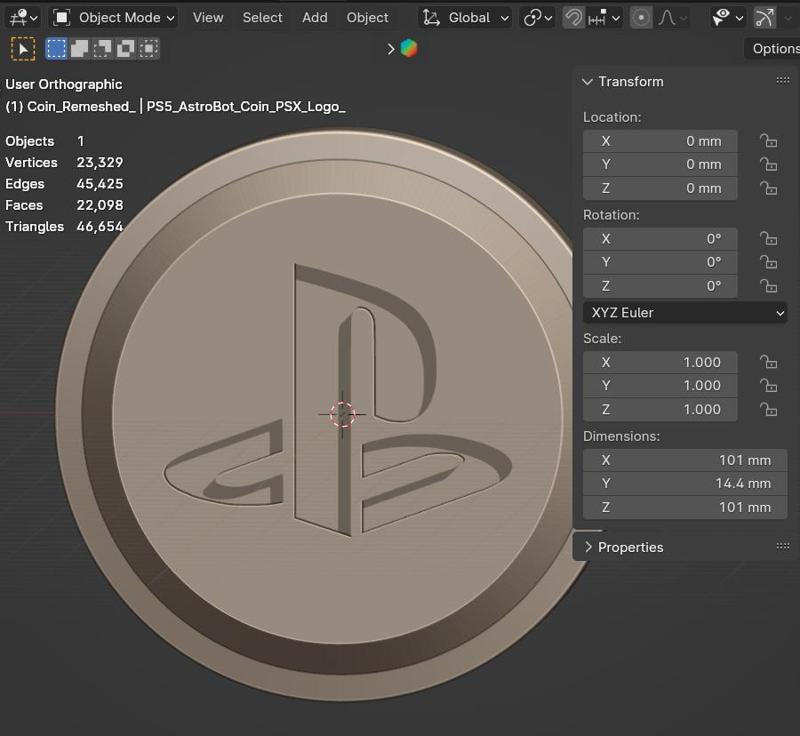800x736 pixels.
Task: Click the Tweak select tool icon
Action: point(23,49)
